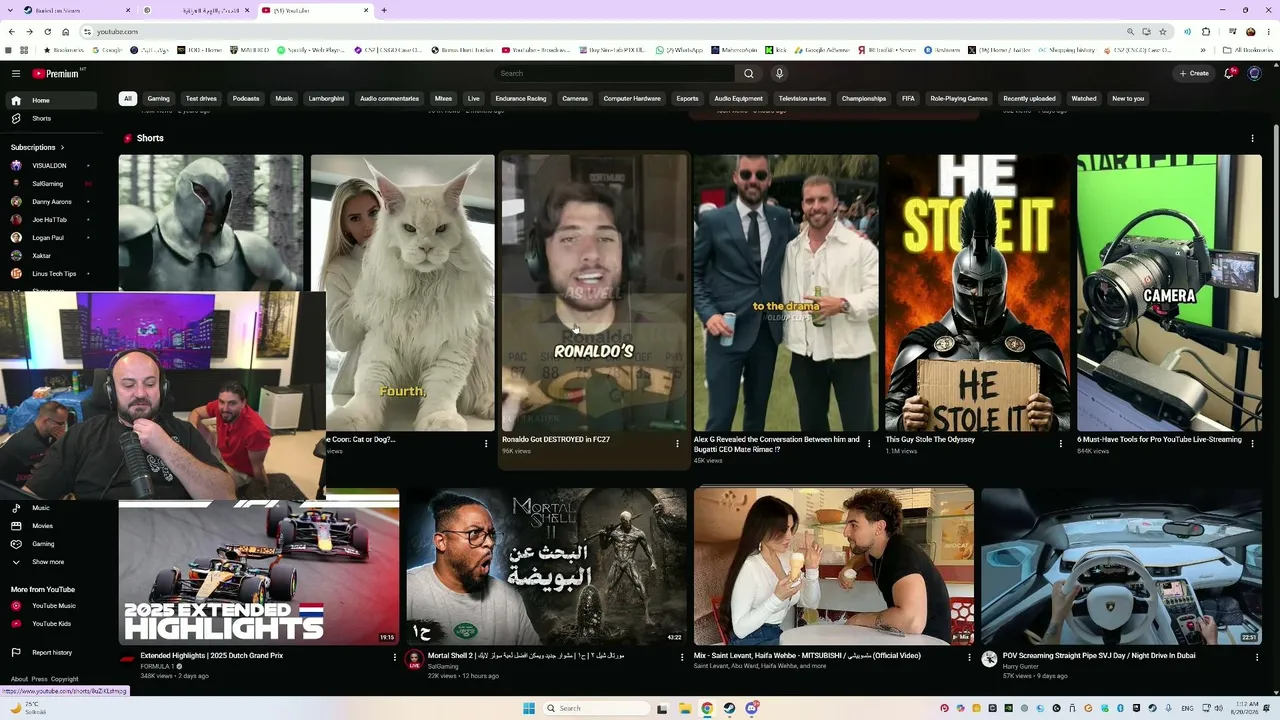The width and height of the screenshot is (1280, 720).
Task: Reload the page in the browser
Action: 47,31
